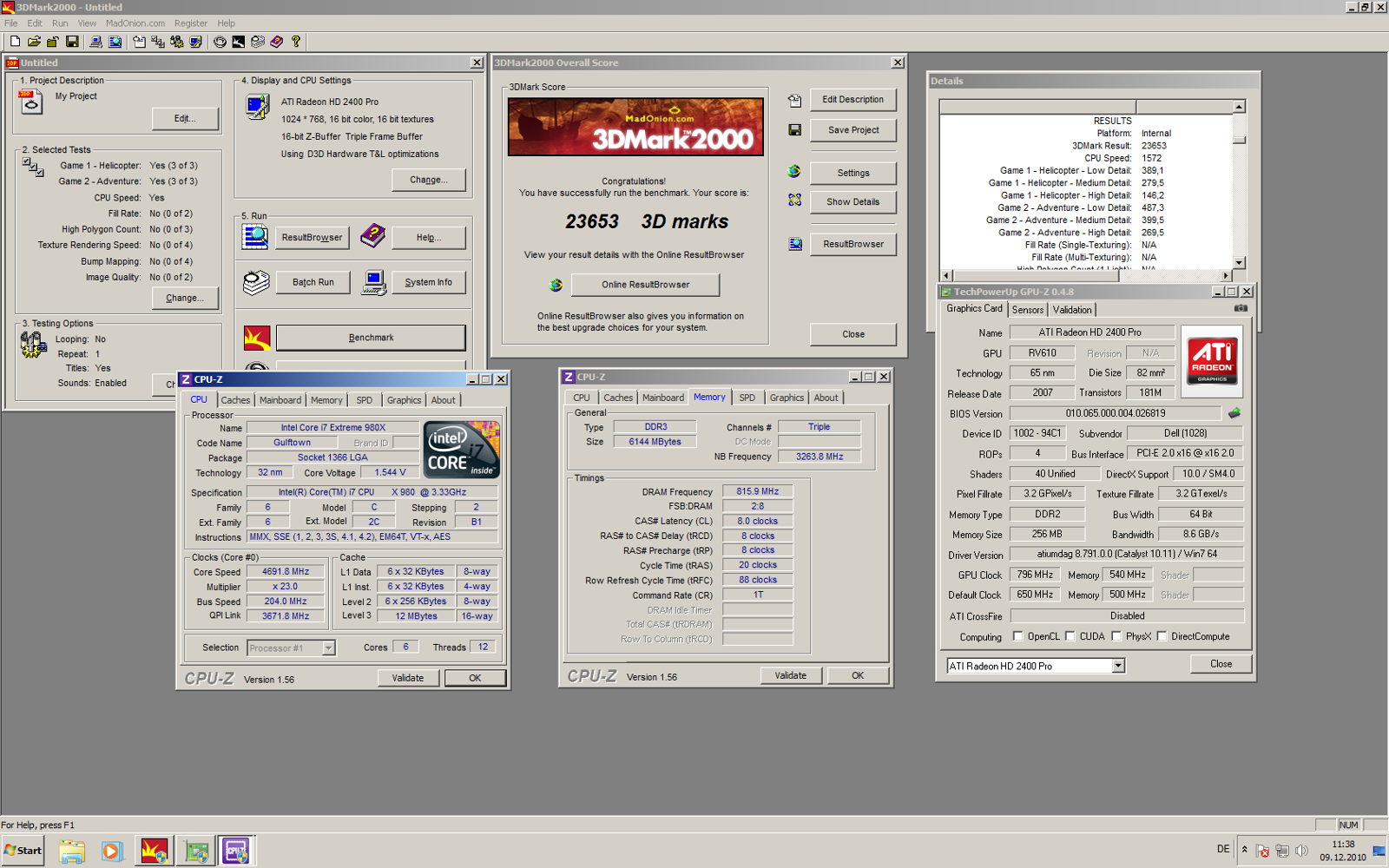Click the CPU-Z taskbar icon
Image resolution: width=1389 pixels, height=868 pixels.
tap(235, 852)
